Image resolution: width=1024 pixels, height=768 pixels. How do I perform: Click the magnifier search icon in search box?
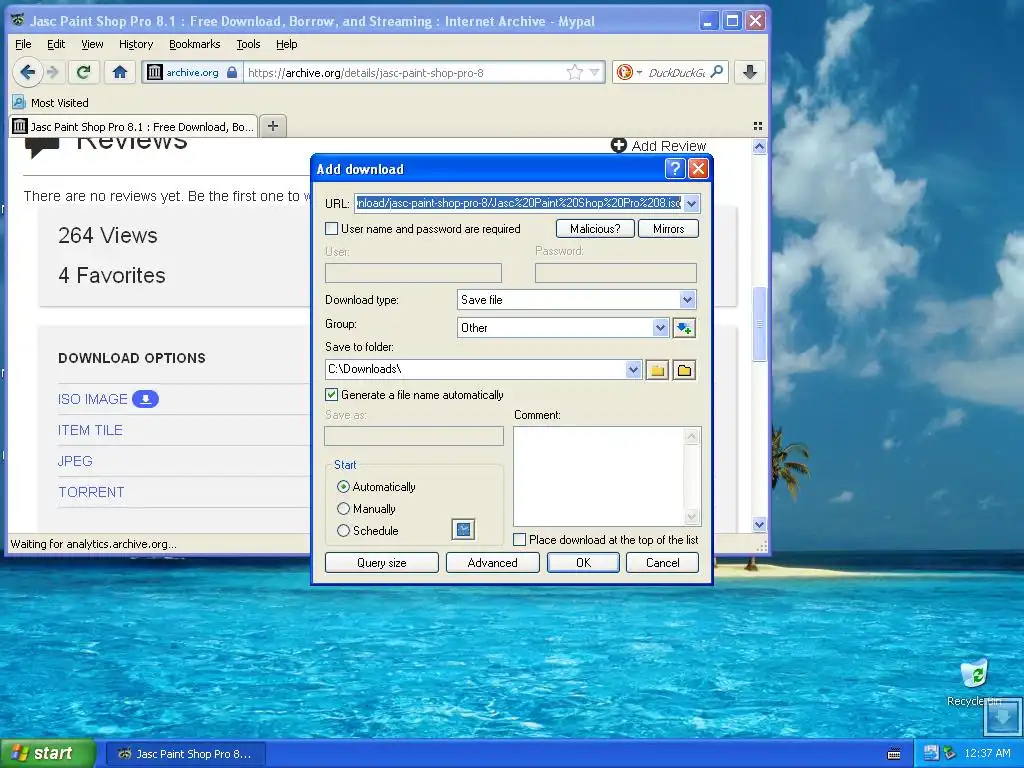tap(717, 71)
